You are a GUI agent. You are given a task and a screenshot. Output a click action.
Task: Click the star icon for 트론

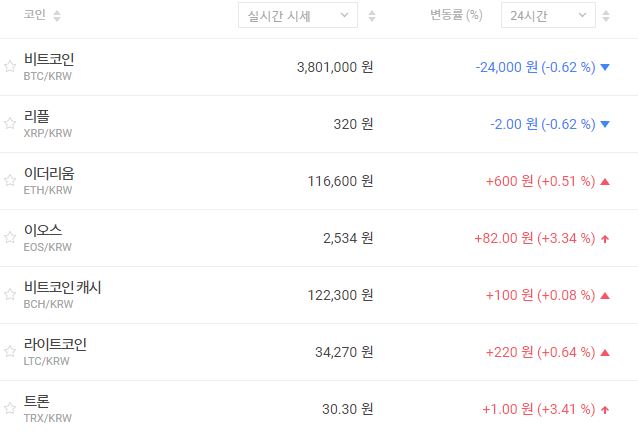tap(10, 409)
